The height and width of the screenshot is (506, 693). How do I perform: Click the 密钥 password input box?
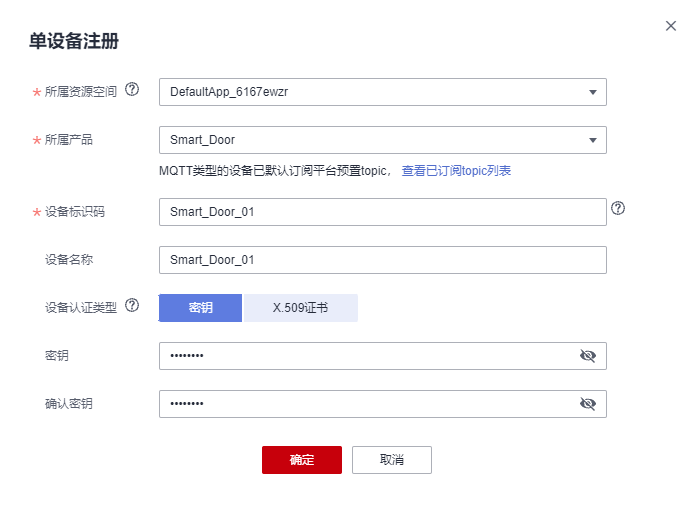[365, 356]
